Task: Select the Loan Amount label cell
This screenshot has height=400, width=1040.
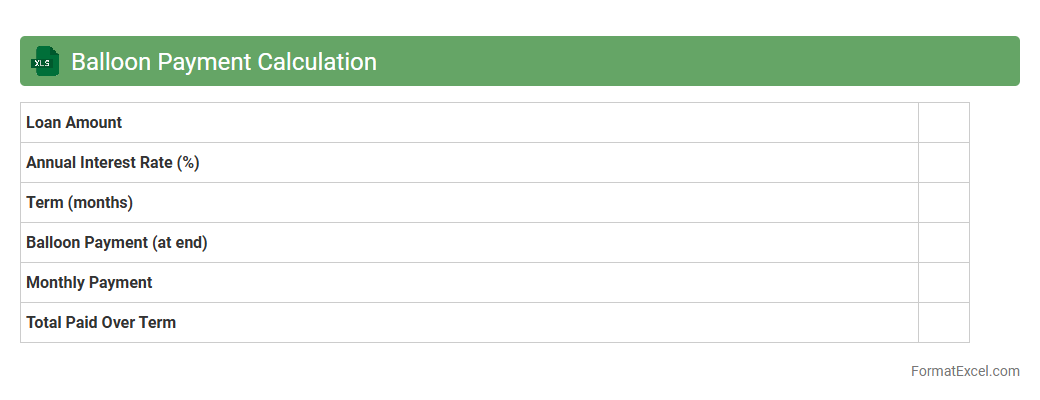Action: (x=74, y=123)
